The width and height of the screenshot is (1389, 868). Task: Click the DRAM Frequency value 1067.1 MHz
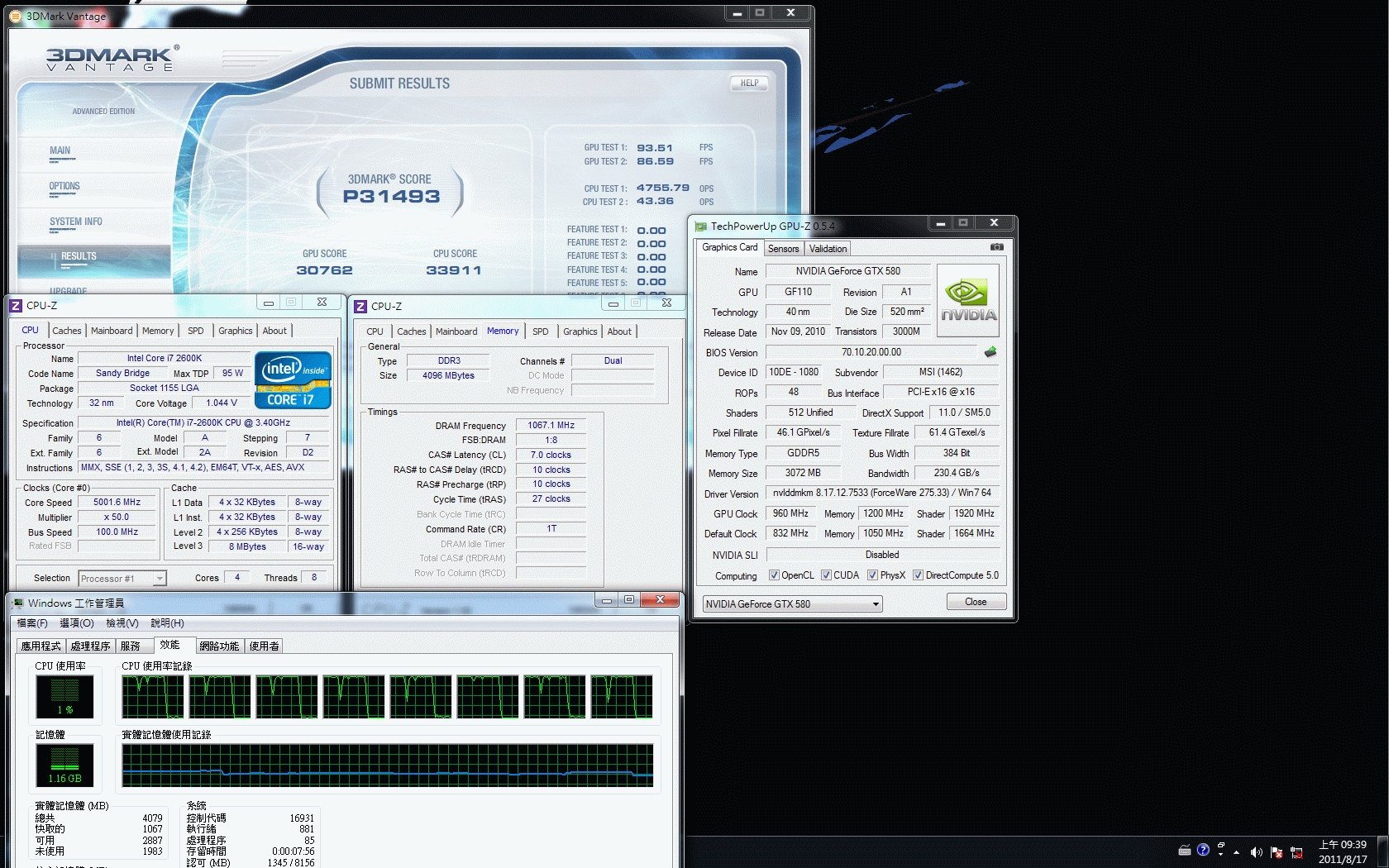click(x=551, y=426)
